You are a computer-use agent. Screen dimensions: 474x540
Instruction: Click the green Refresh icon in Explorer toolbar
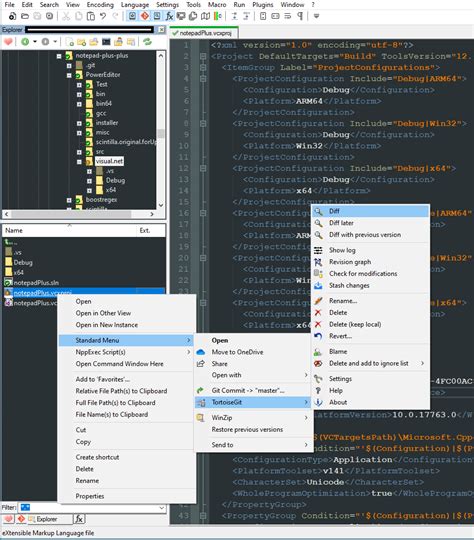click(x=147, y=42)
